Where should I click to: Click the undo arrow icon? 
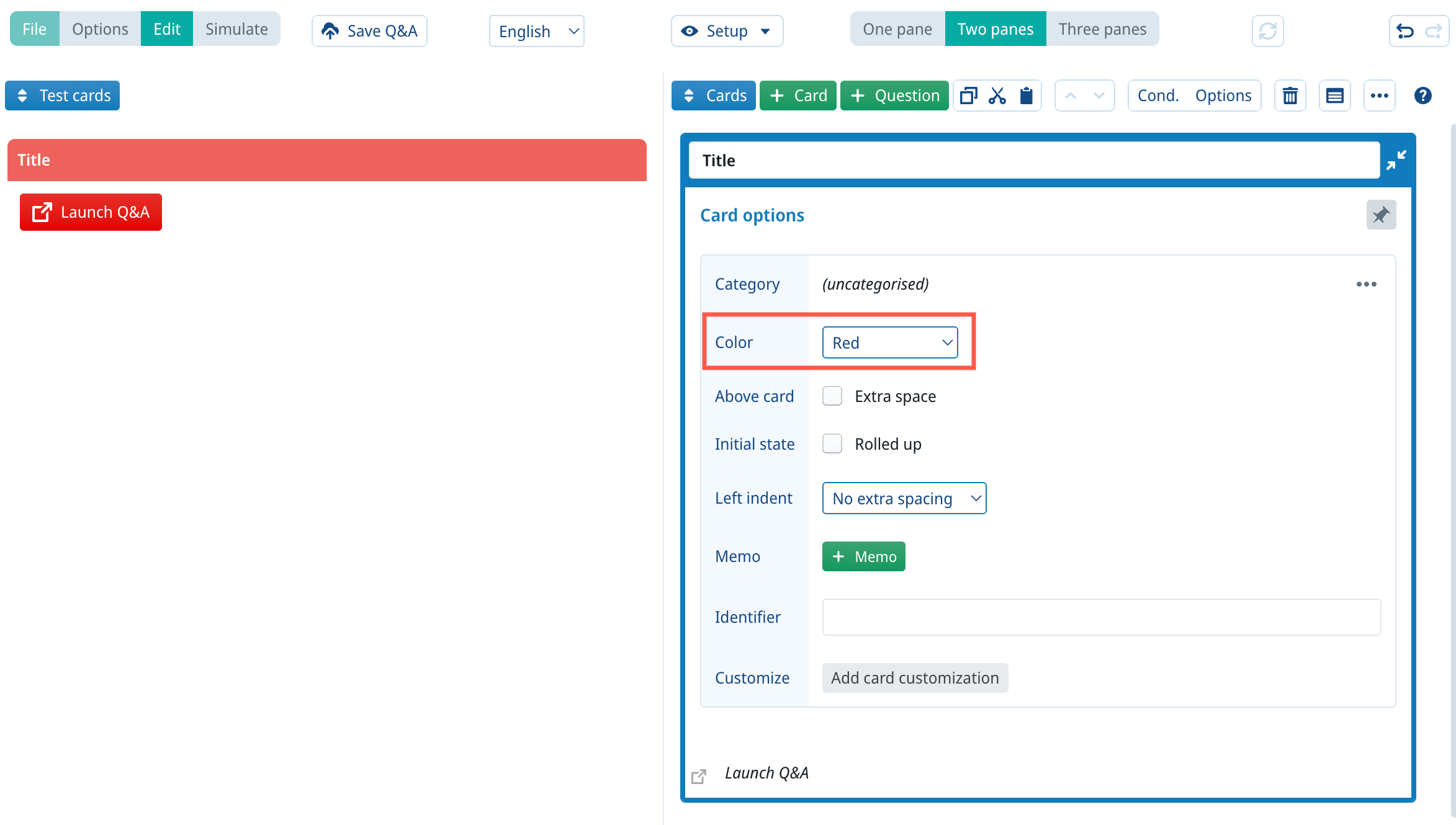click(x=1405, y=31)
